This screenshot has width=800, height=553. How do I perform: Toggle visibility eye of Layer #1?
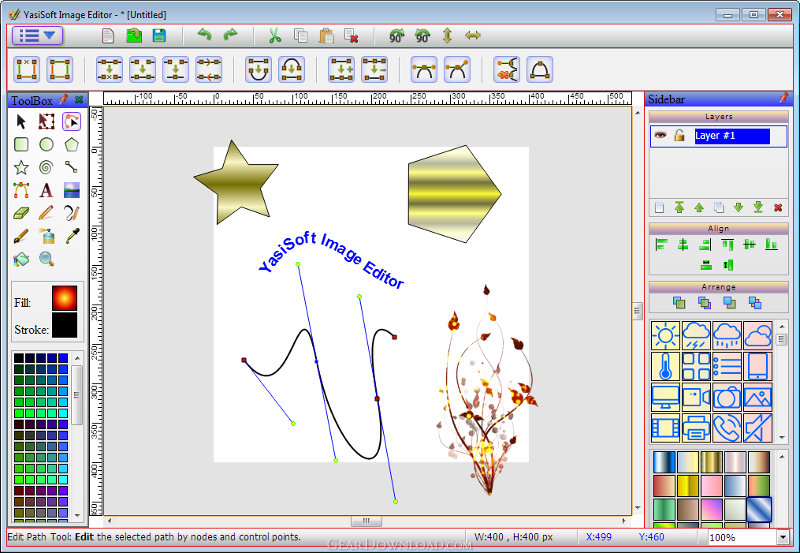(660, 135)
